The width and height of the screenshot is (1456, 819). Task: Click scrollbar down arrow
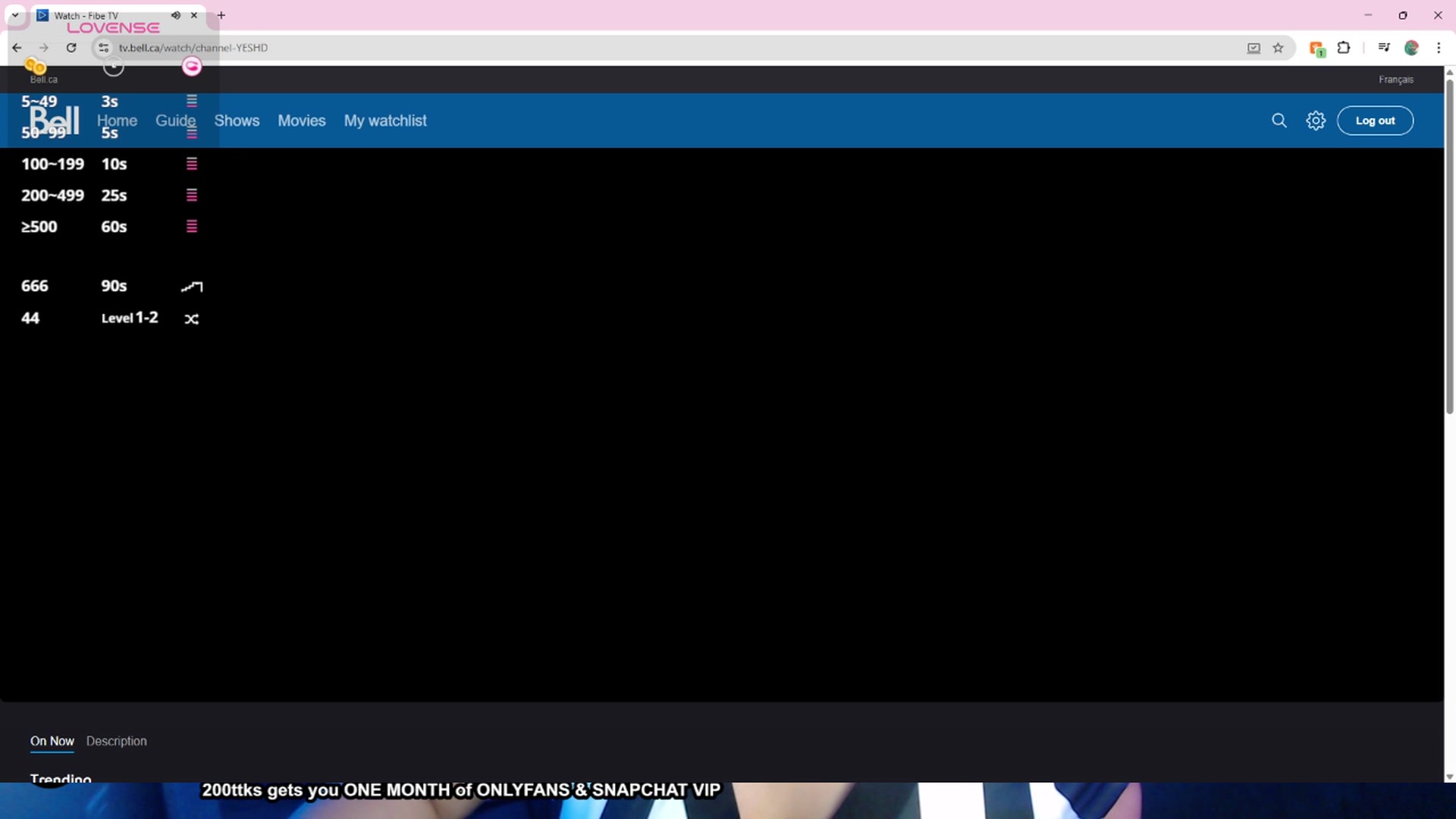coord(1449,777)
